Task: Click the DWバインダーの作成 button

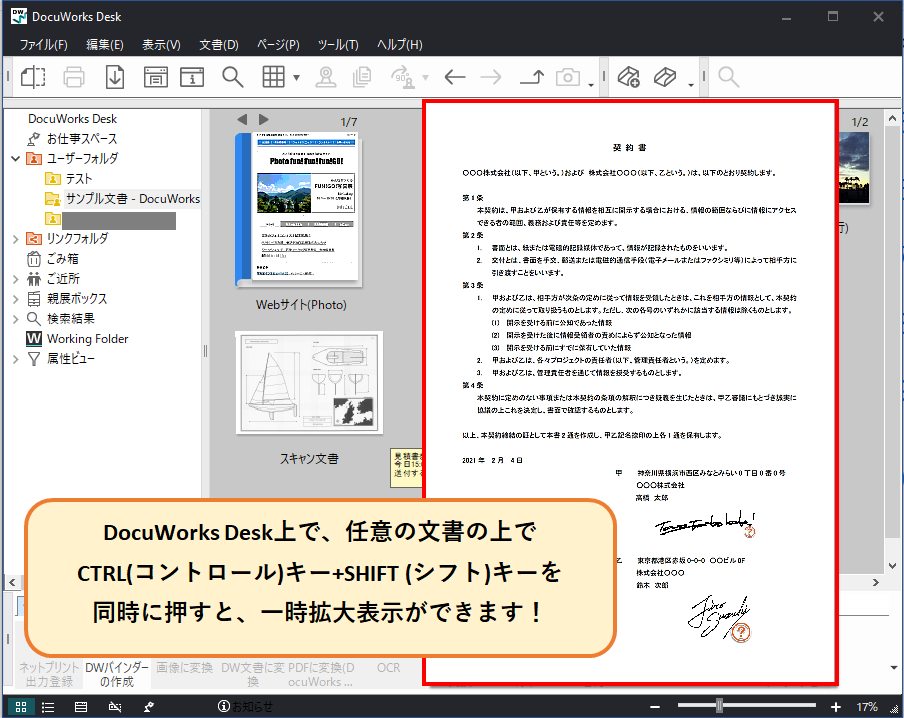Action: tap(116, 674)
